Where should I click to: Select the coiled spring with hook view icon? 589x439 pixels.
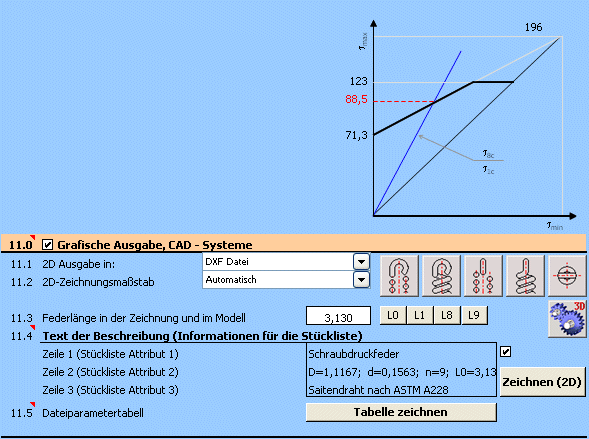click(441, 276)
